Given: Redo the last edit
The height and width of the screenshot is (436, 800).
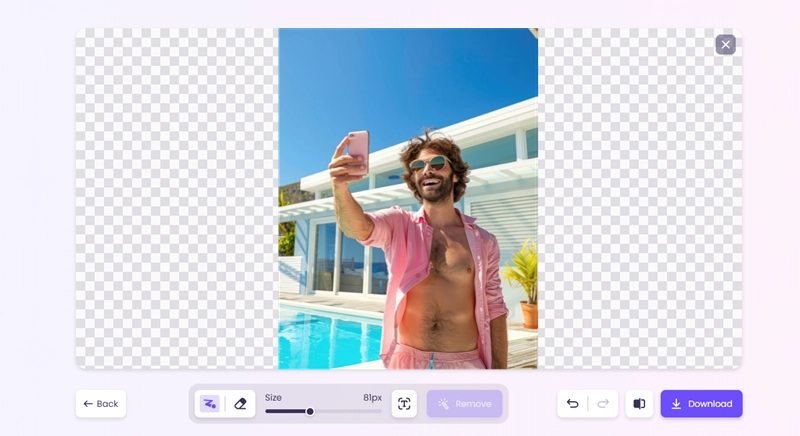Looking at the screenshot, I should coord(603,404).
